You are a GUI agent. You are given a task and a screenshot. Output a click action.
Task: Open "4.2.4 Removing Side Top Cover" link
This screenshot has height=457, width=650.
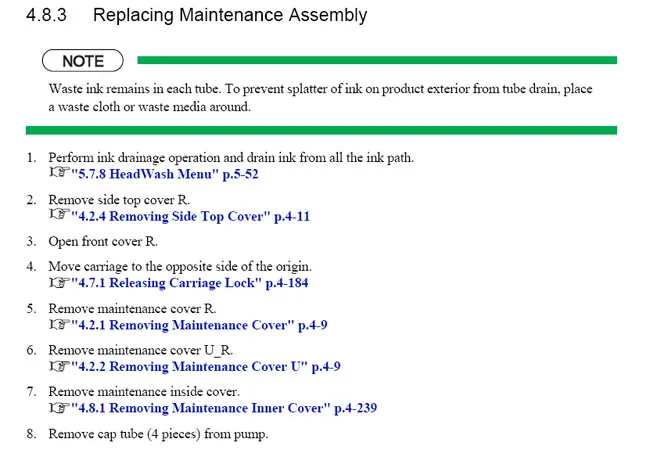tap(190, 216)
